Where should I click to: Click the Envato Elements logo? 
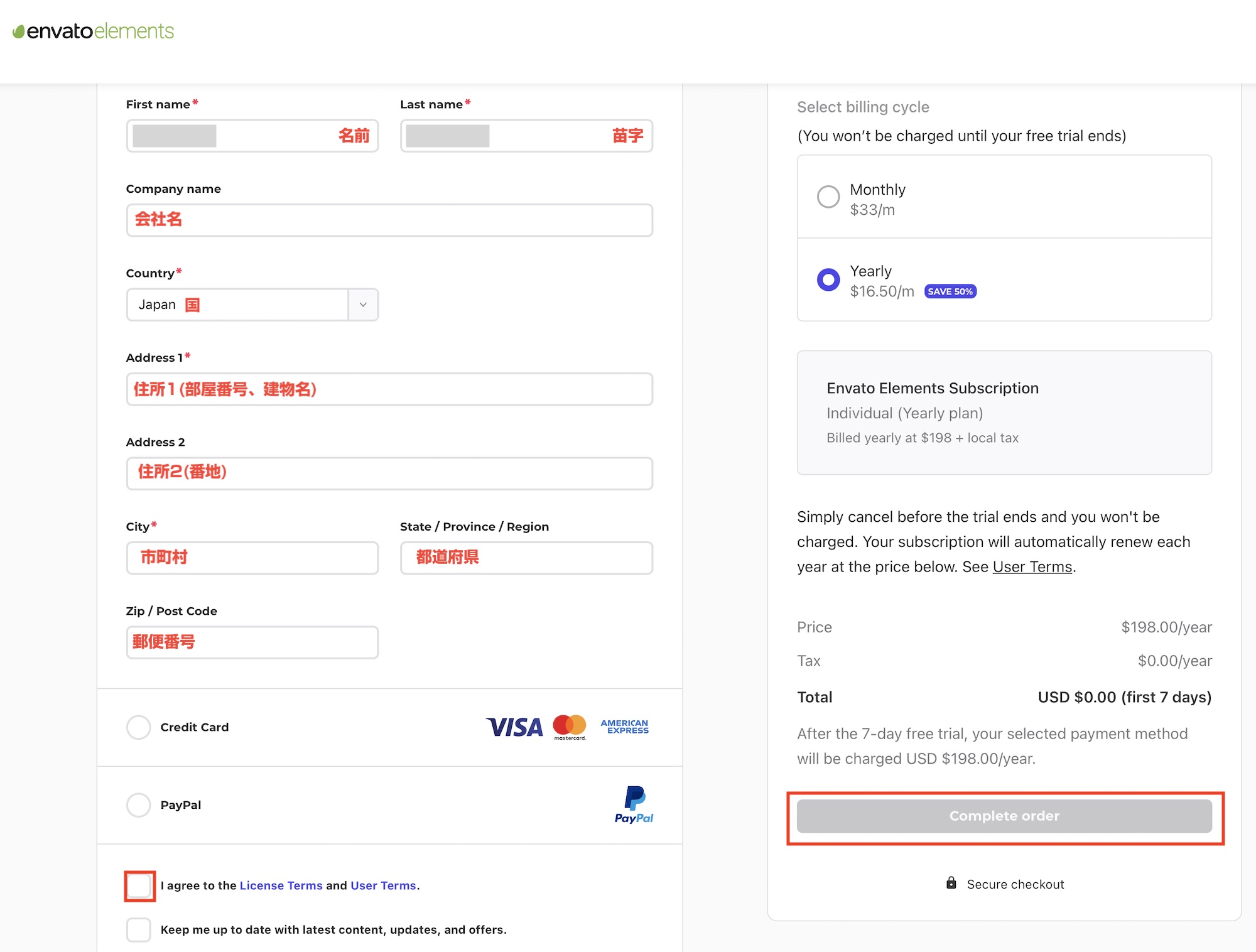[94, 31]
